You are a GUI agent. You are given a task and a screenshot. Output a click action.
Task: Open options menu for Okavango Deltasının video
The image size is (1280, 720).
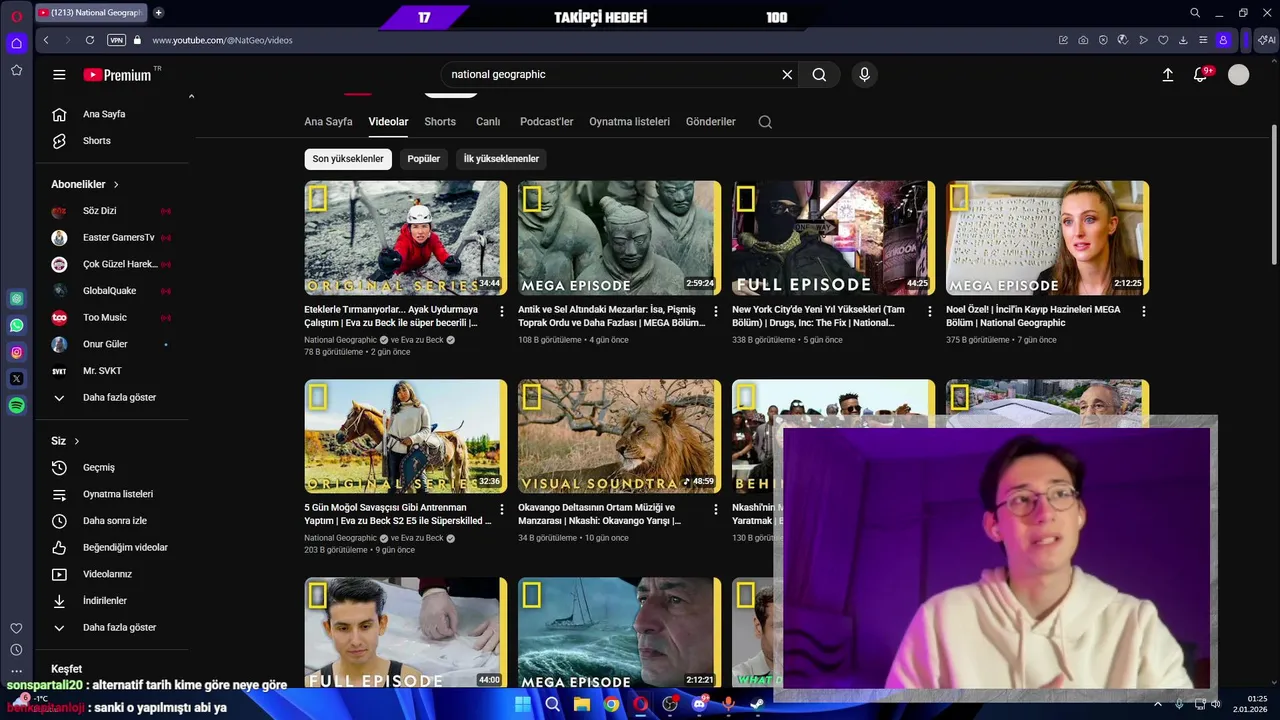[x=716, y=510]
